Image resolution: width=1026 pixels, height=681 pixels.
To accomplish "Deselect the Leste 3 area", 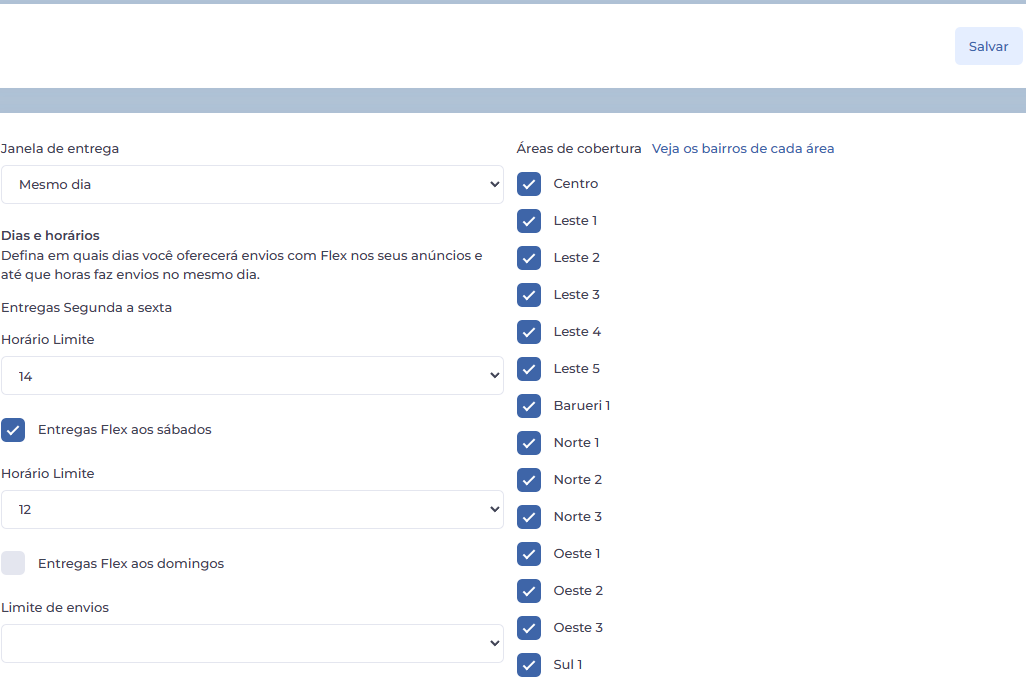I will tap(529, 295).
